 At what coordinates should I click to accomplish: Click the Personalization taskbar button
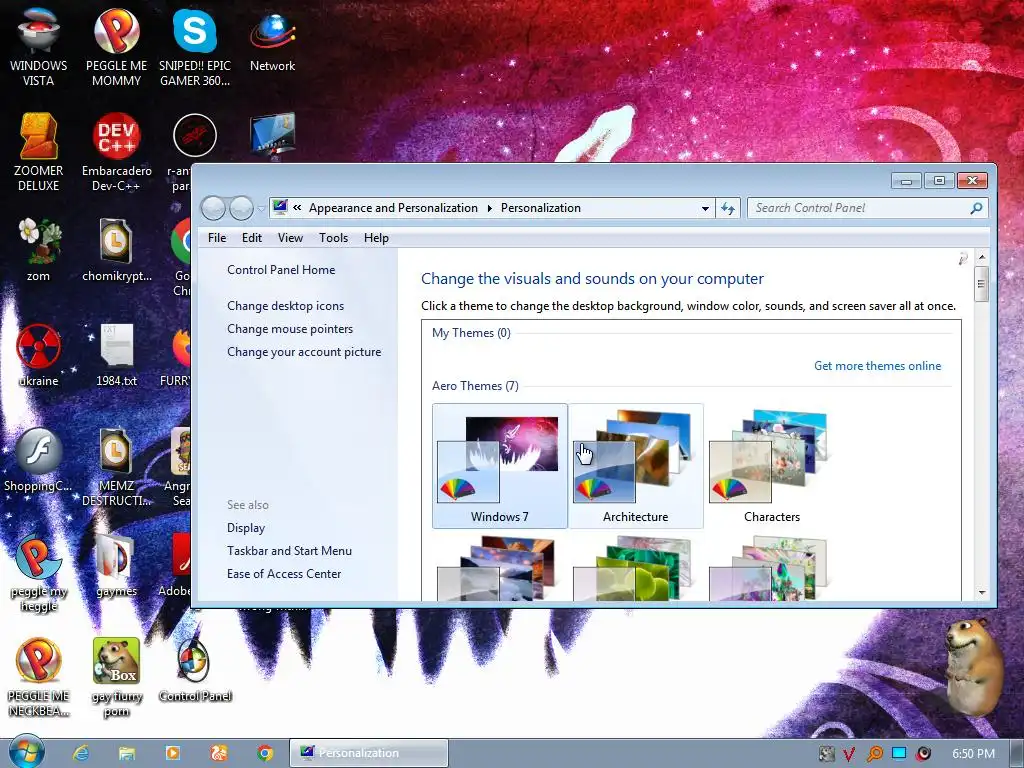369,753
